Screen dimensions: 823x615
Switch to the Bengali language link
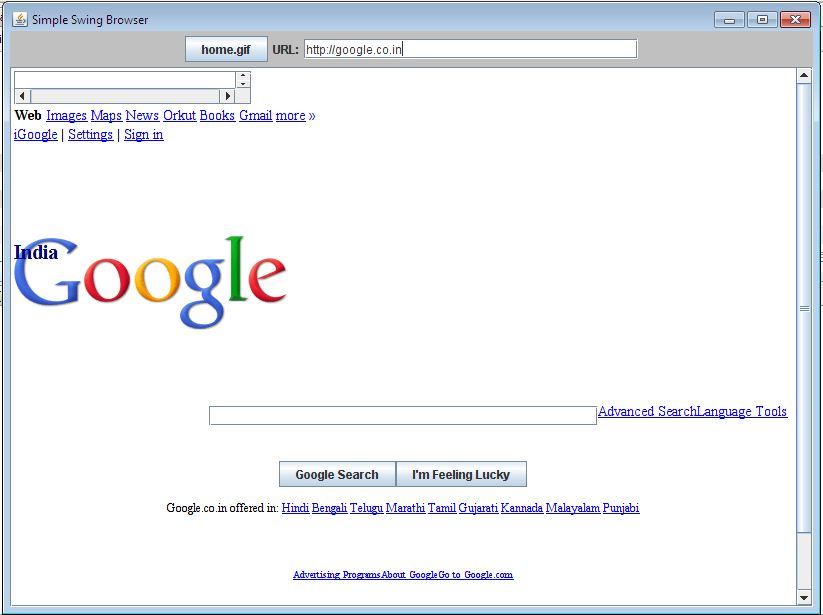(x=329, y=508)
